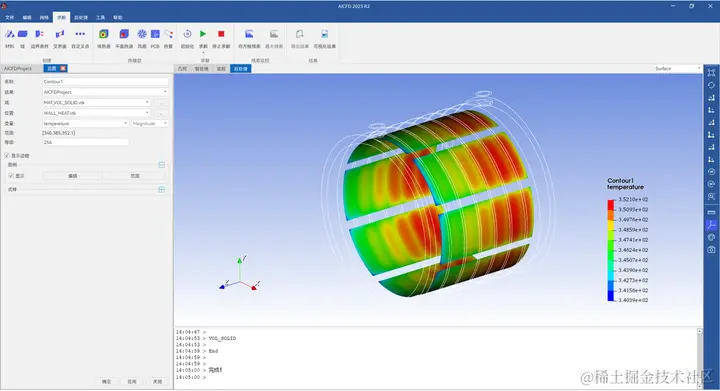Click the 自定义点 three-dots icon
This screenshot has height=391, width=720.
[80, 34]
